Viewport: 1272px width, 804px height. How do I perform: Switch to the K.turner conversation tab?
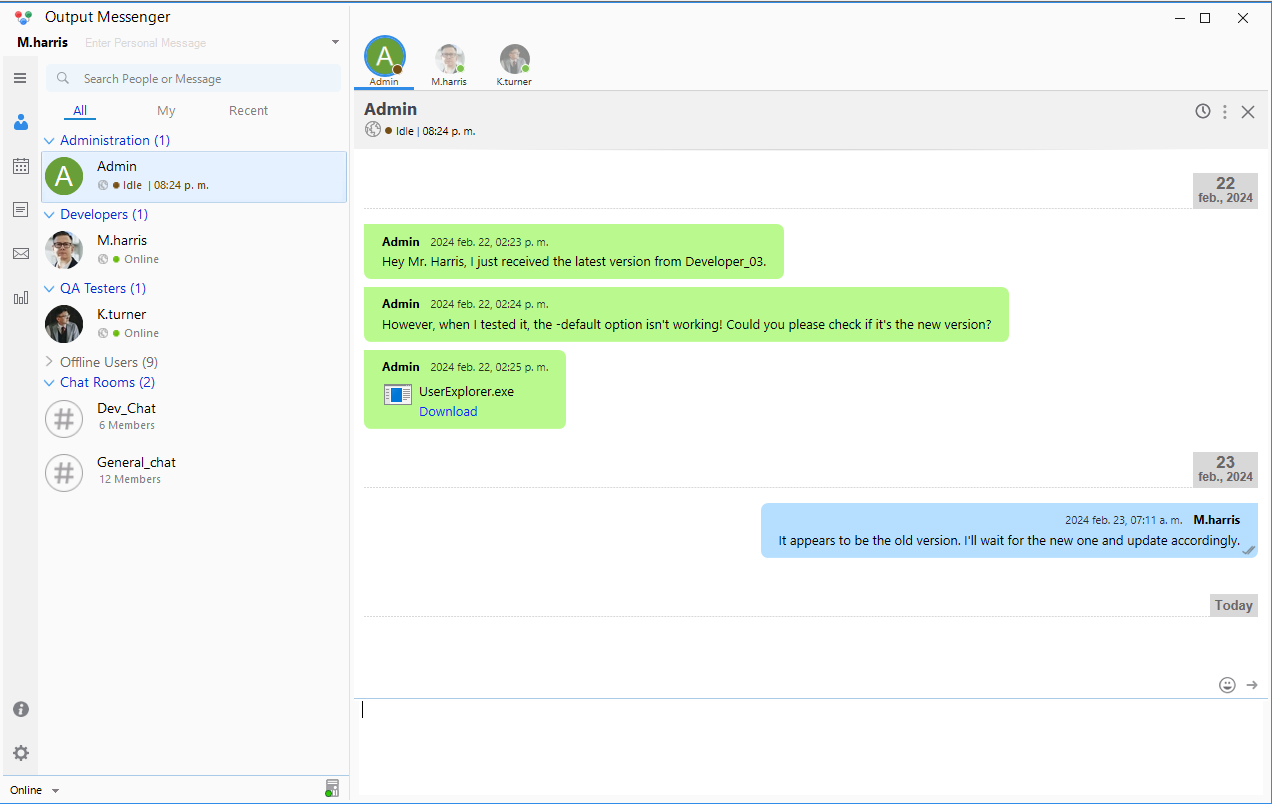[514, 65]
